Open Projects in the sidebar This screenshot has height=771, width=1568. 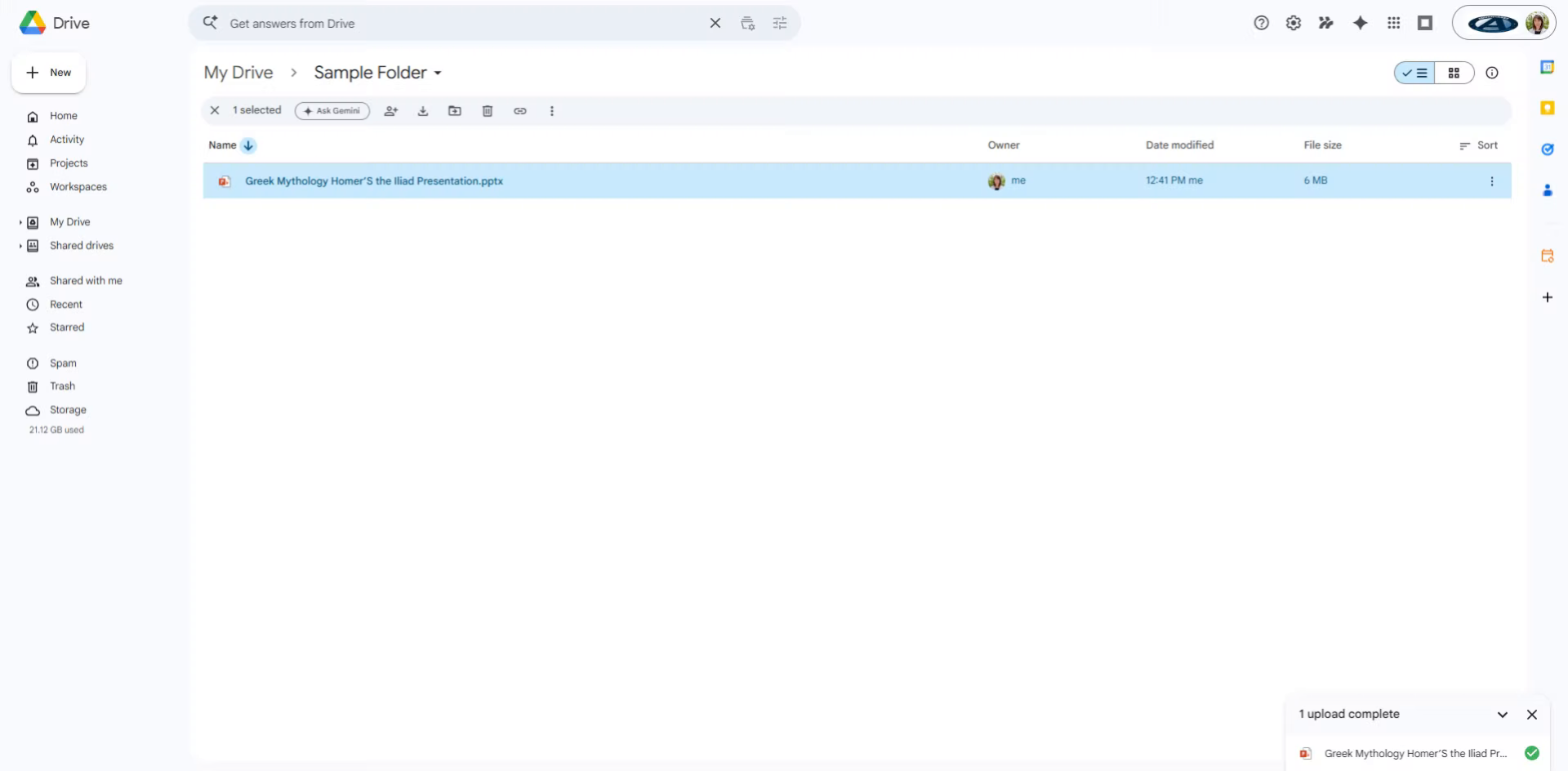(69, 163)
